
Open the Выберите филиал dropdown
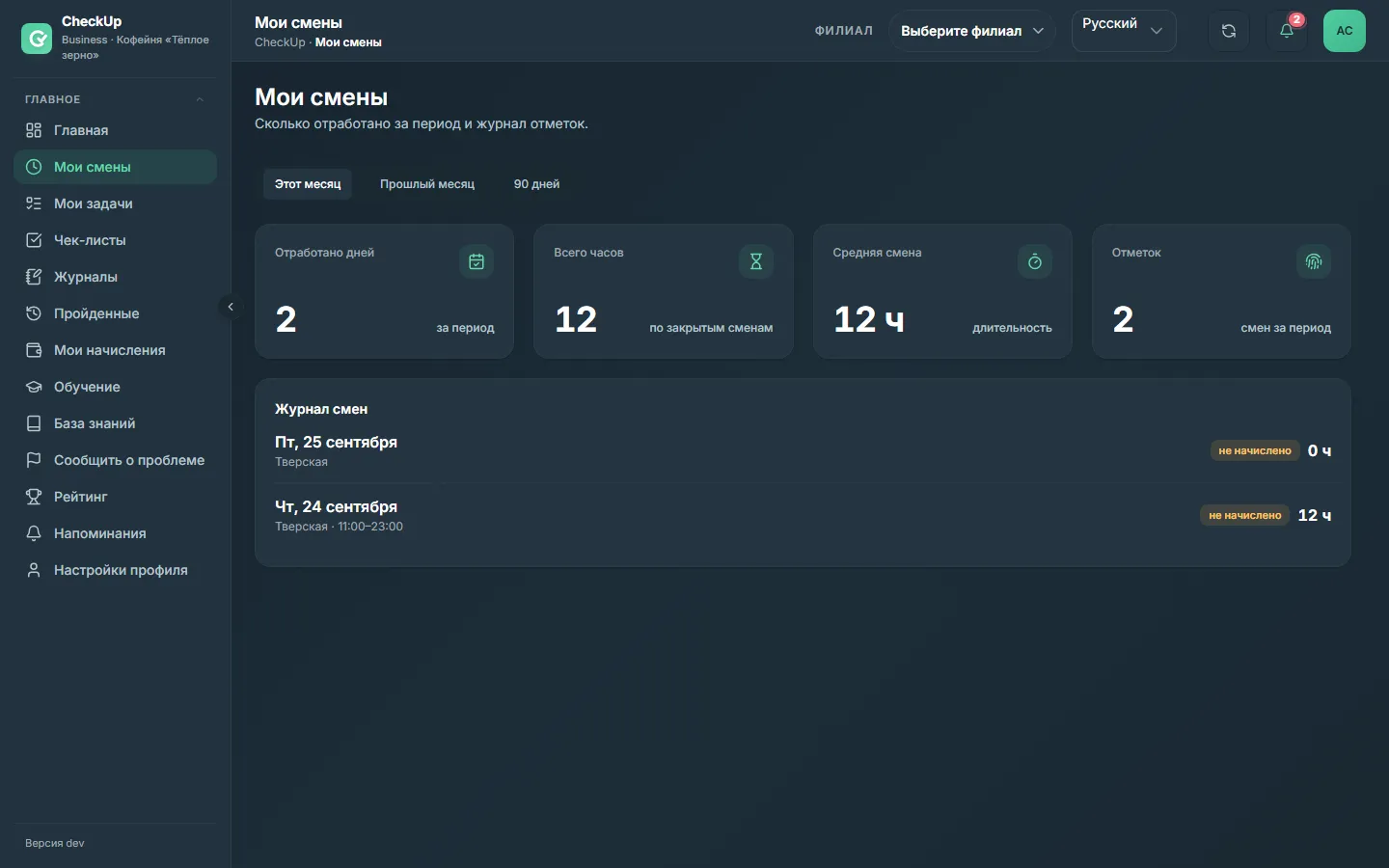click(971, 31)
